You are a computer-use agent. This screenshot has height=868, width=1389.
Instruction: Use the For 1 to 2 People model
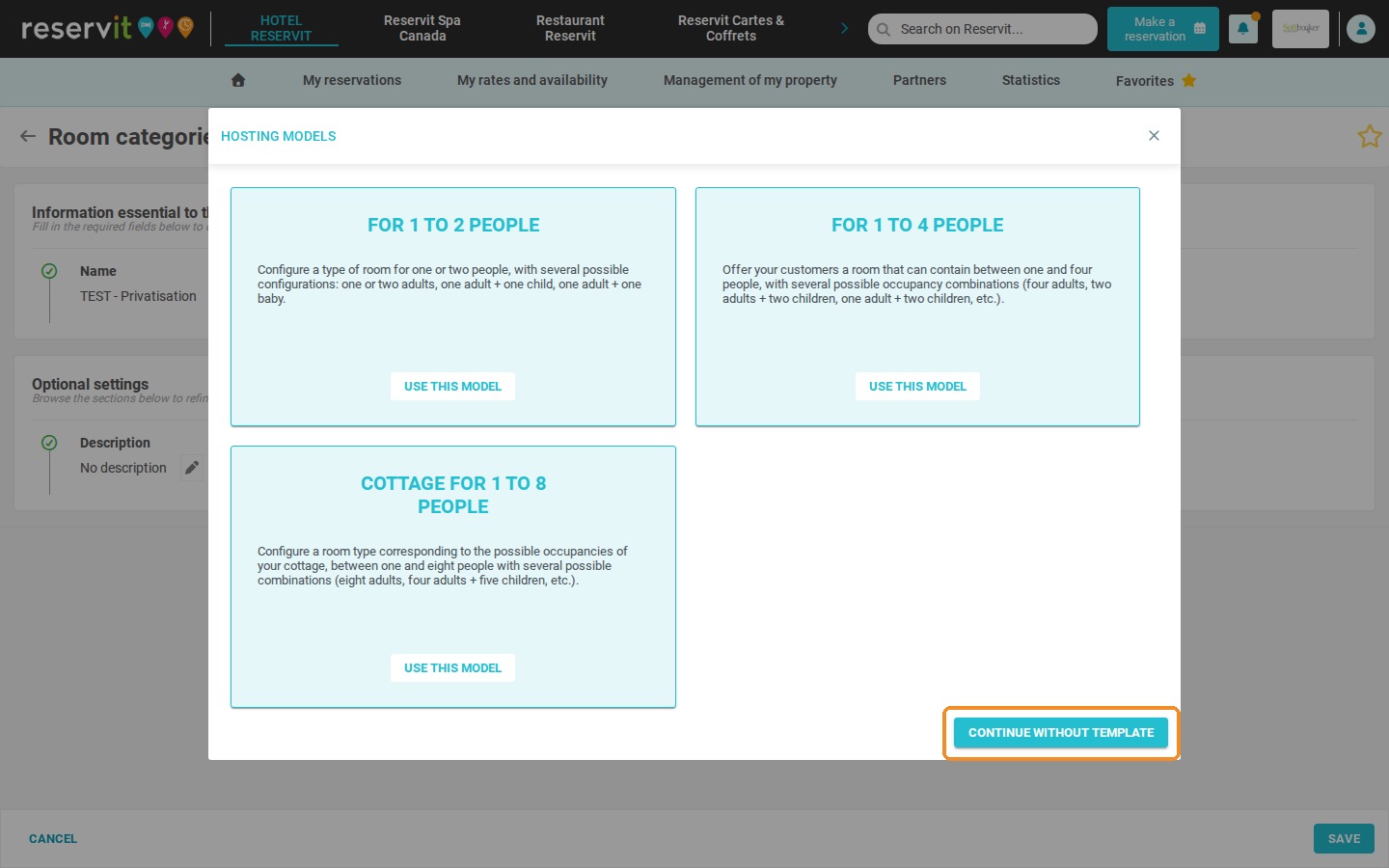pos(452,386)
